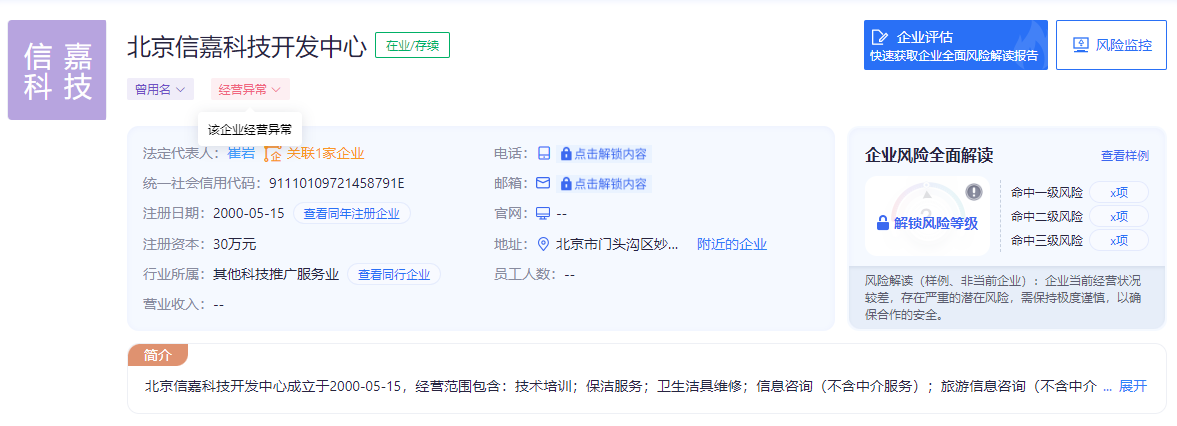Expand the 曾用名 dropdown tag
Image resolution: width=1177 pixels, height=426 pixels.
[160, 89]
